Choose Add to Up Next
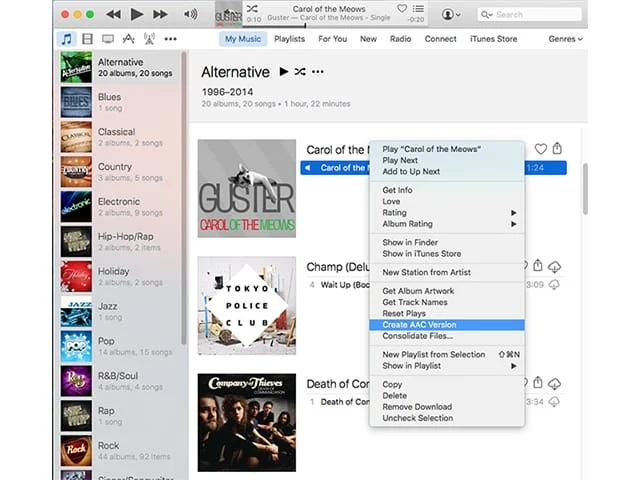The height and width of the screenshot is (480, 640). pos(447,171)
